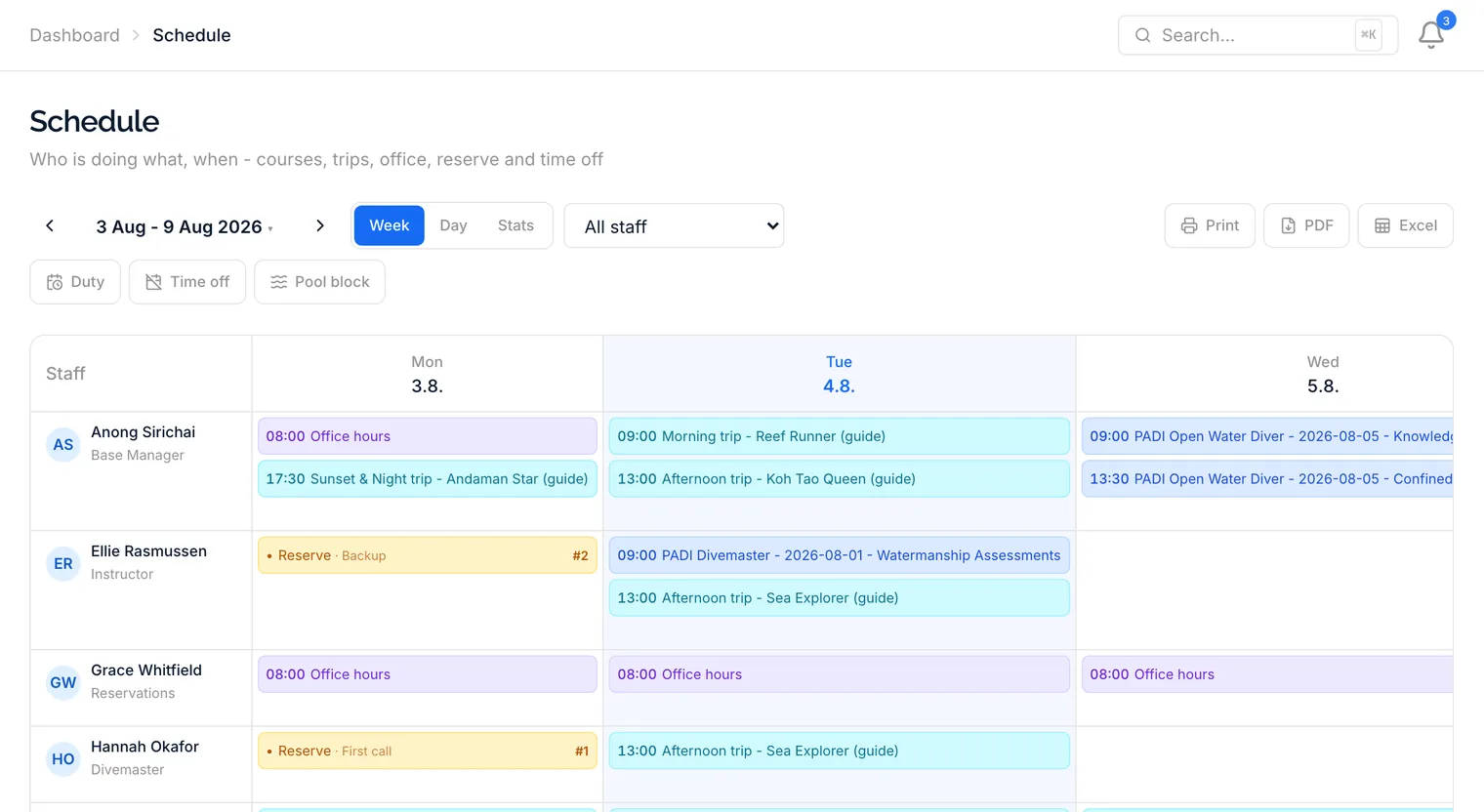Go to the next week arrow
Image resolution: width=1484 pixels, height=812 pixels.
coord(320,225)
